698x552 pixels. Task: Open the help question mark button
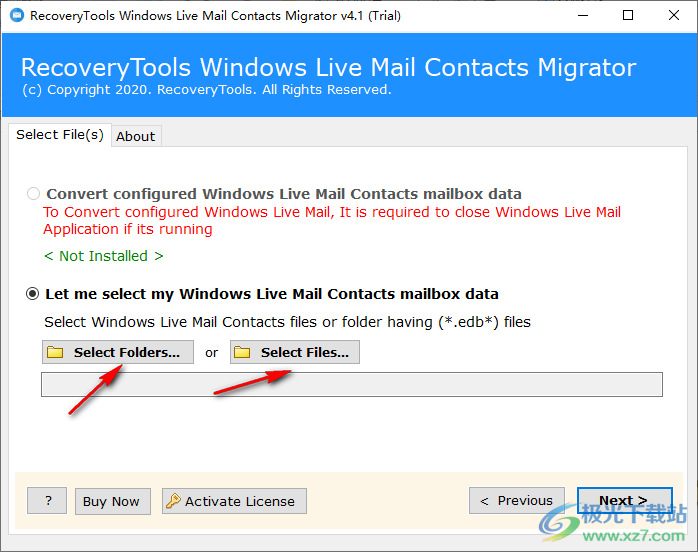coord(47,501)
